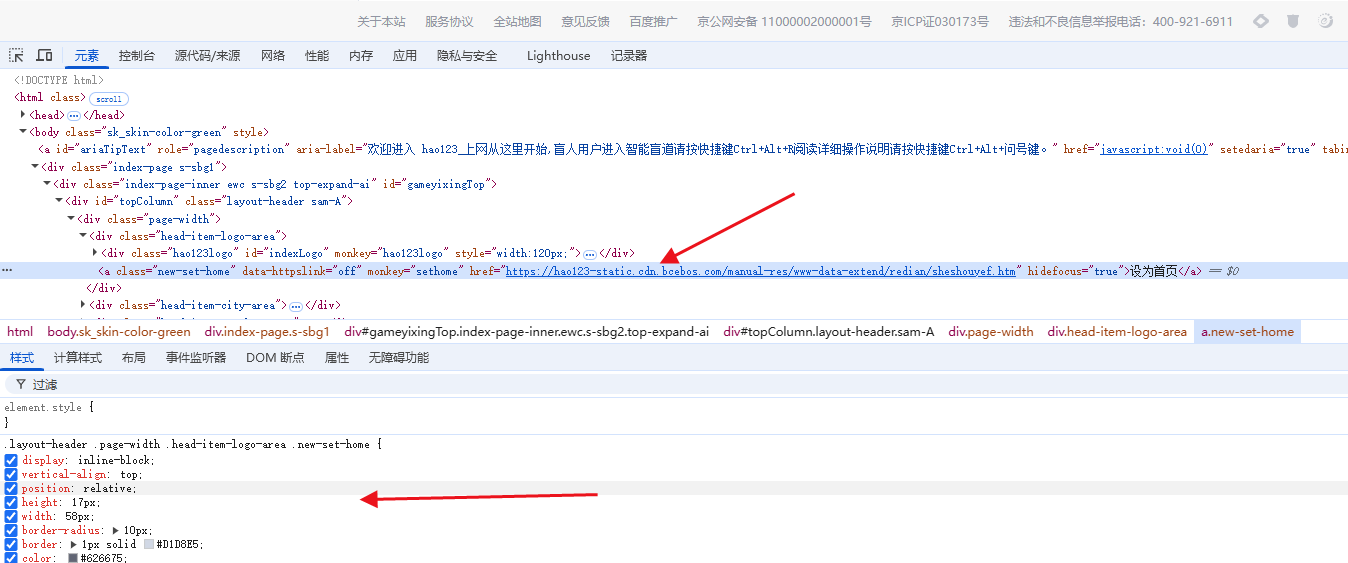Viewport: 1348px width, 563px height.
Task: Uncheck the position: relative property
Action: coord(11,488)
